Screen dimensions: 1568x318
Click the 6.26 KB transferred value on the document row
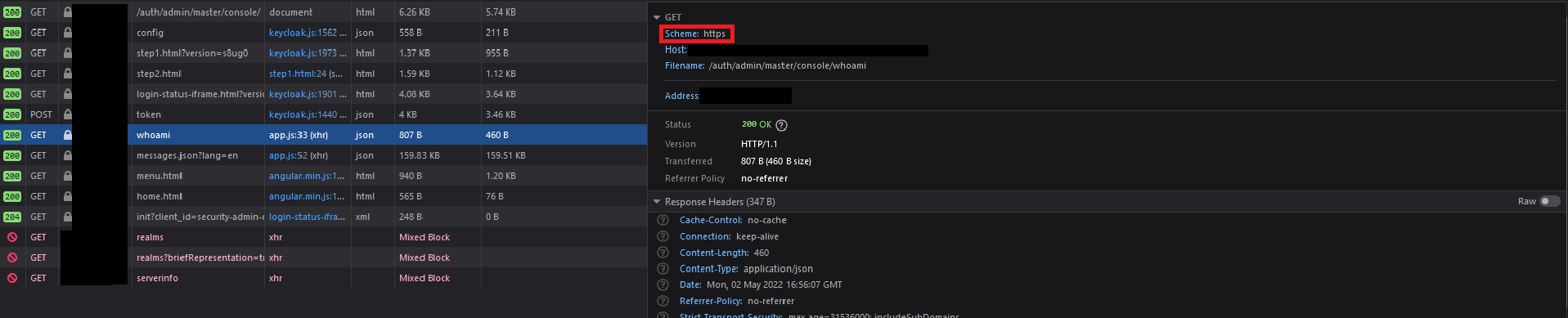[415, 12]
